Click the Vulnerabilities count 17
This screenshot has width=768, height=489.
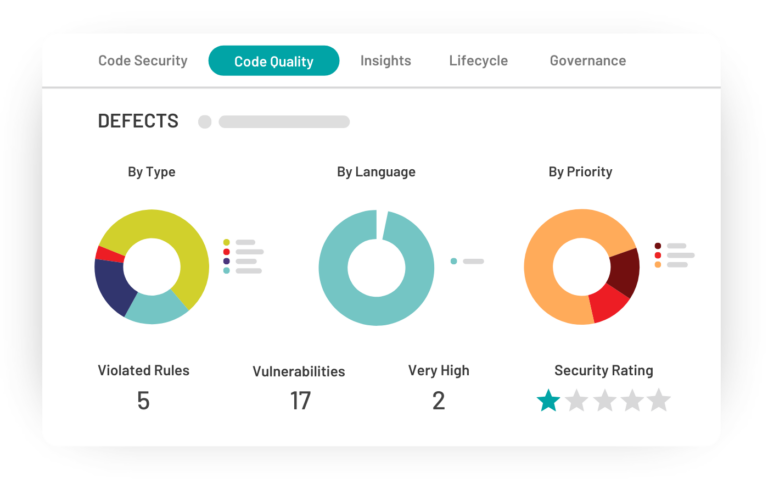[300, 401]
